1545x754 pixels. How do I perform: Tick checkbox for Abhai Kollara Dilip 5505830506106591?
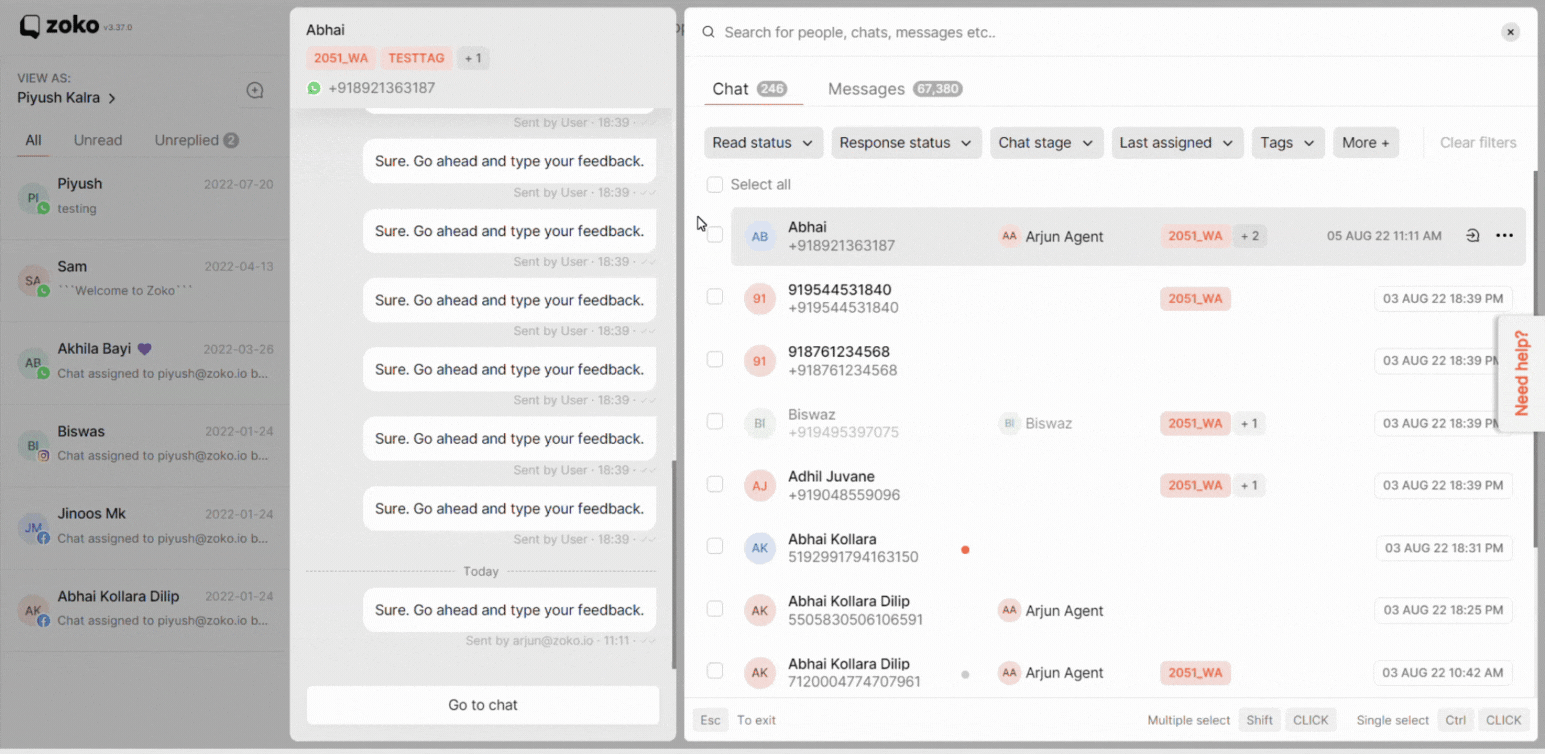click(x=714, y=608)
